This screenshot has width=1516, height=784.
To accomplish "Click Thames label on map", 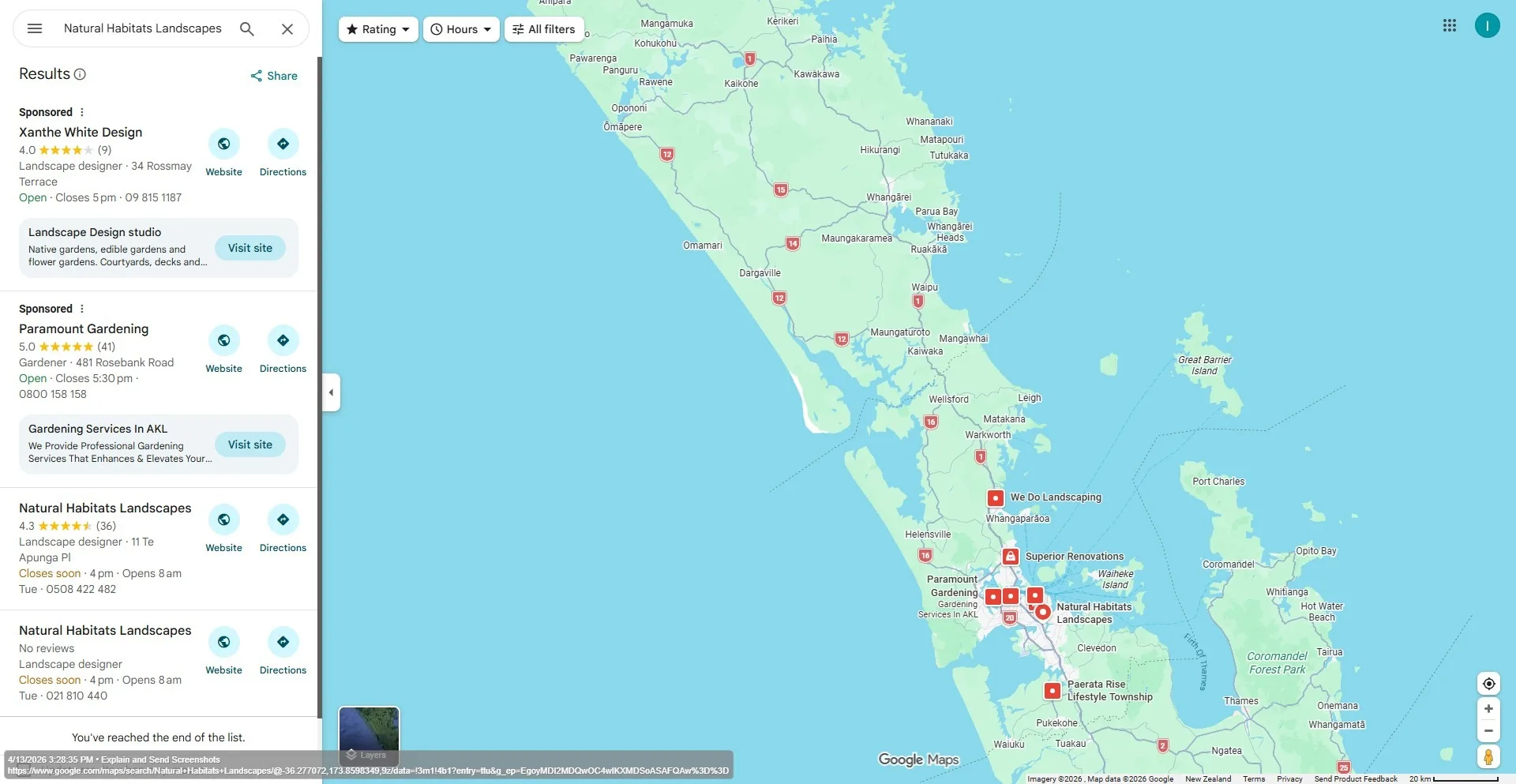I will coord(1241,701).
